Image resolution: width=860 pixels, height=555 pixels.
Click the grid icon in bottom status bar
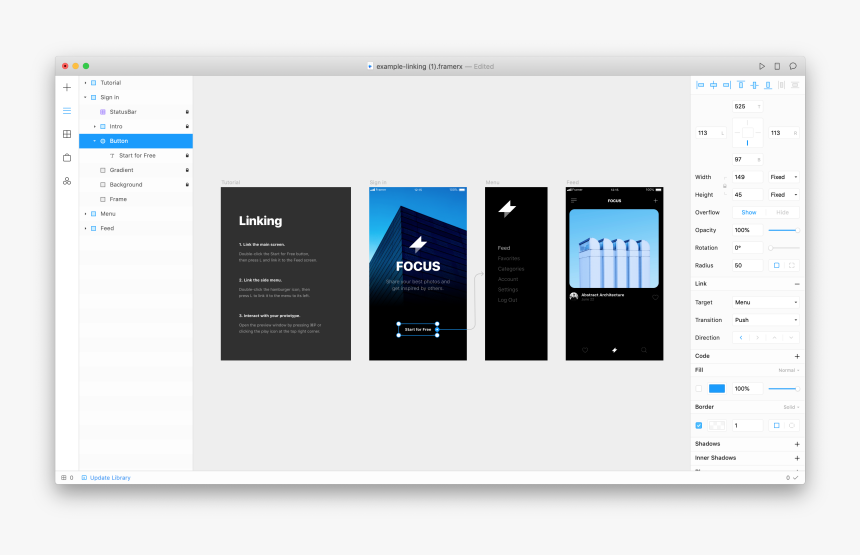pyautogui.click(x=64, y=478)
